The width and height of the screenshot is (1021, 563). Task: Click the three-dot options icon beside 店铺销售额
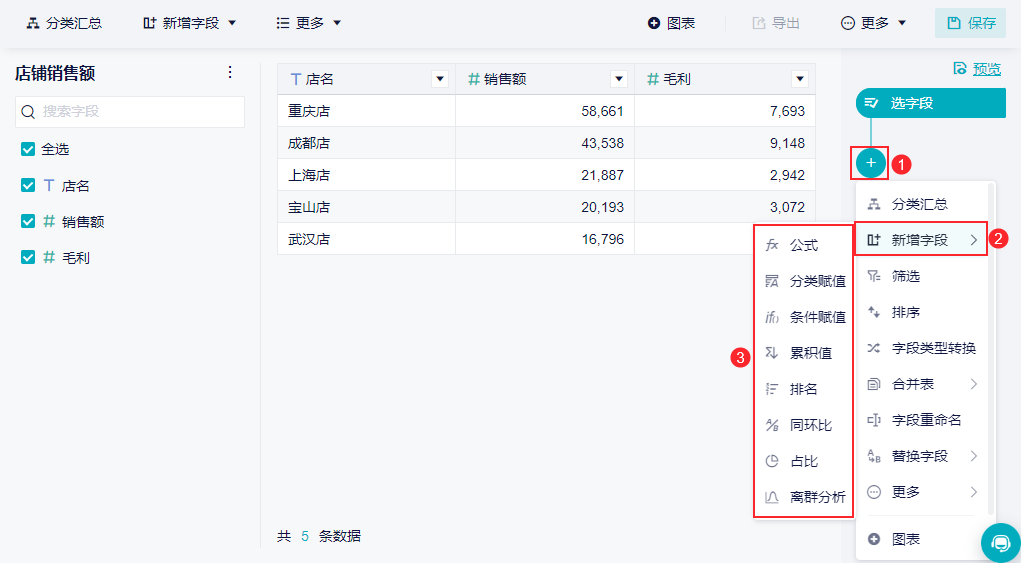click(x=230, y=73)
